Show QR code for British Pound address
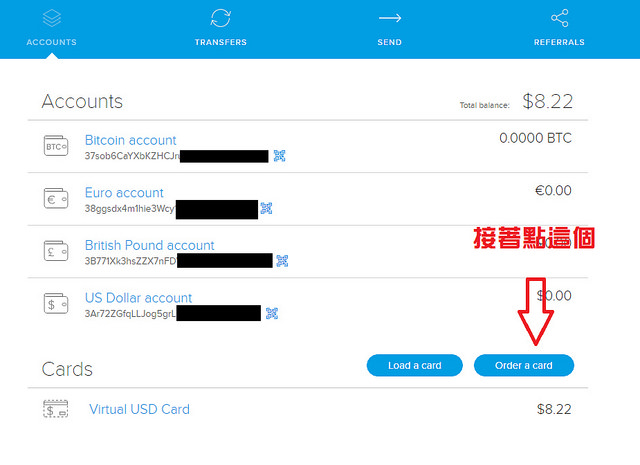The image size is (640, 465). (283, 261)
